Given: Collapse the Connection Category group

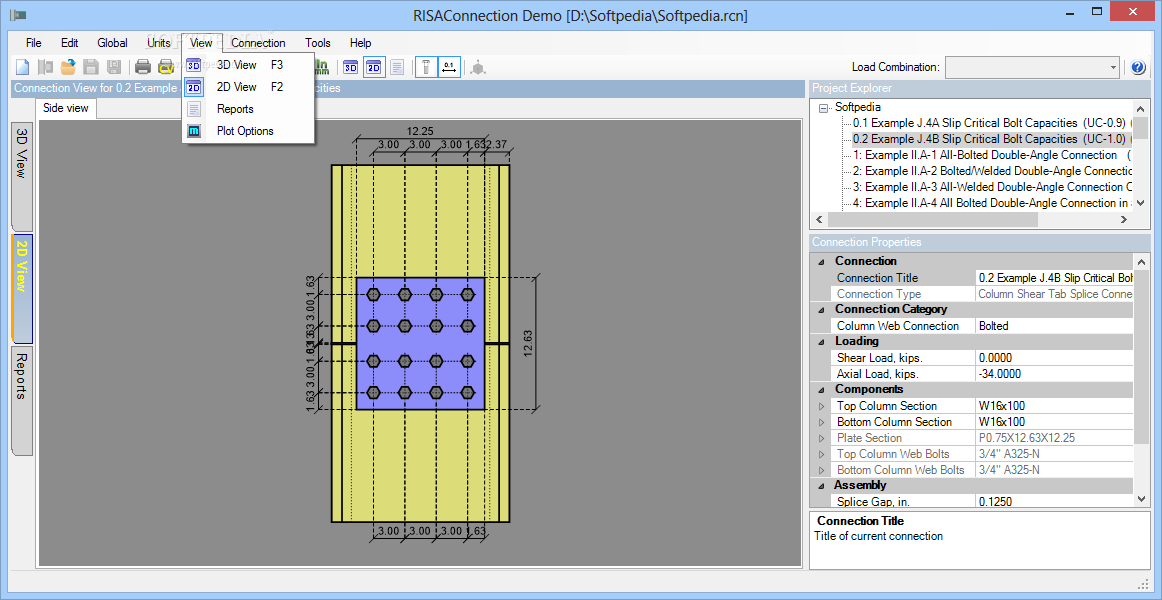Looking at the screenshot, I should coord(820,310).
